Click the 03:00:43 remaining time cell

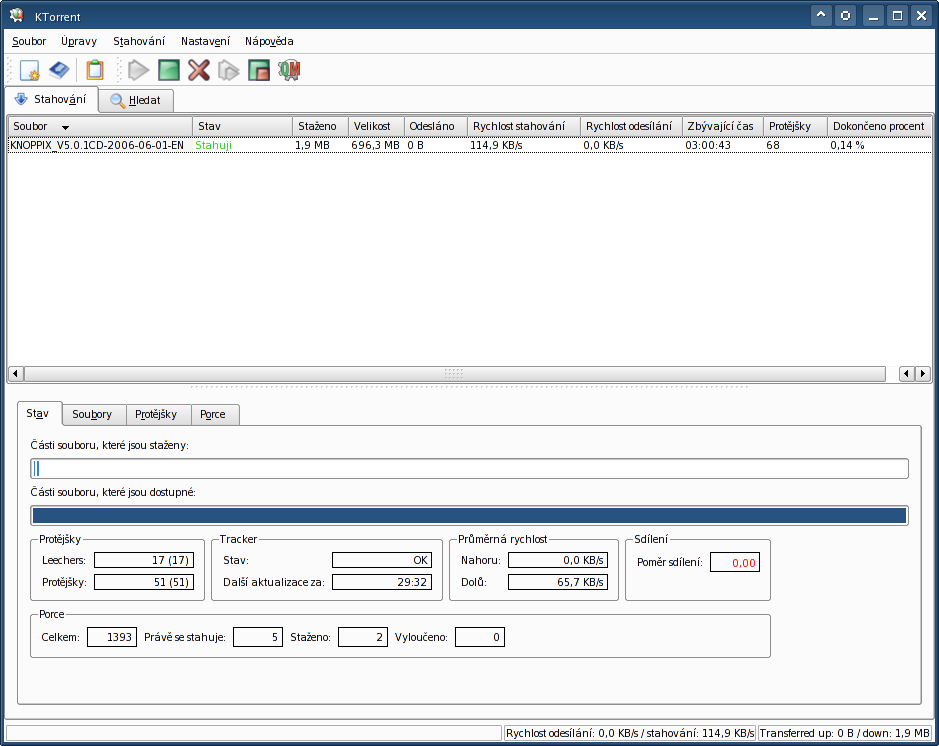[x=708, y=145]
